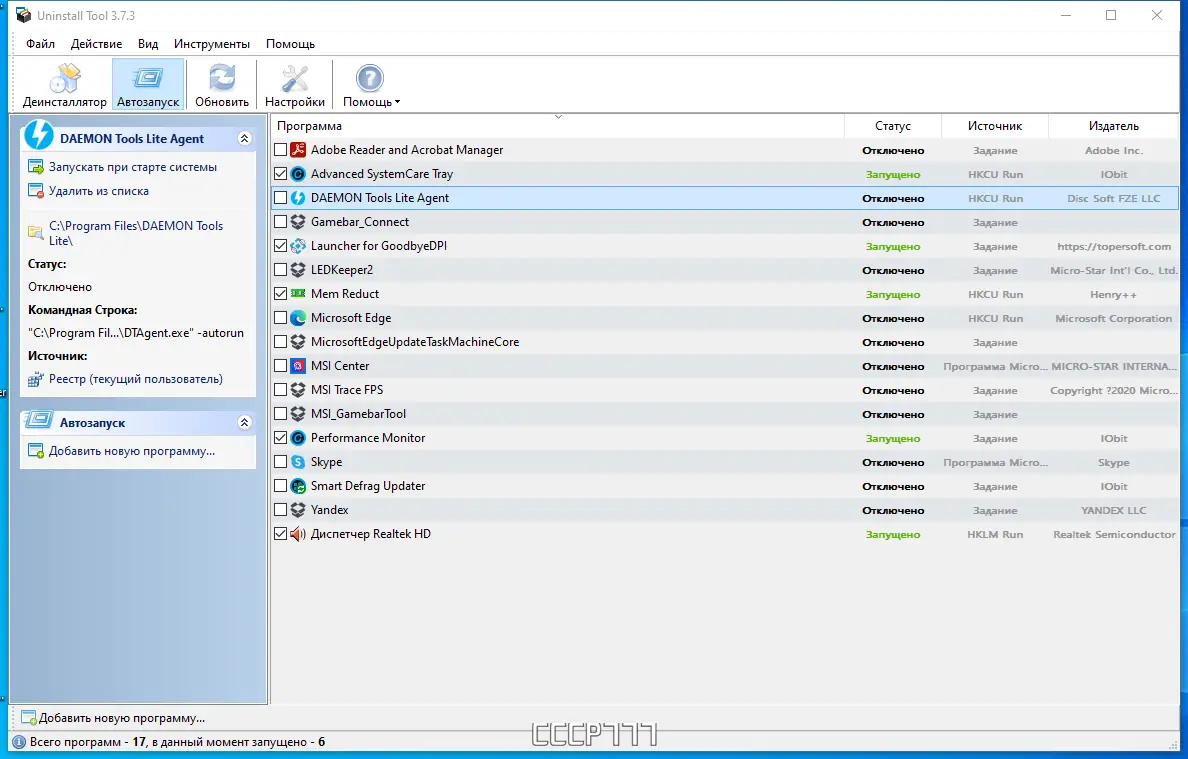Image resolution: width=1188 pixels, height=759 pixels.
Task: Enable the Microsoft Edge autorun checkbox
Action: click(x=280, y=318)
